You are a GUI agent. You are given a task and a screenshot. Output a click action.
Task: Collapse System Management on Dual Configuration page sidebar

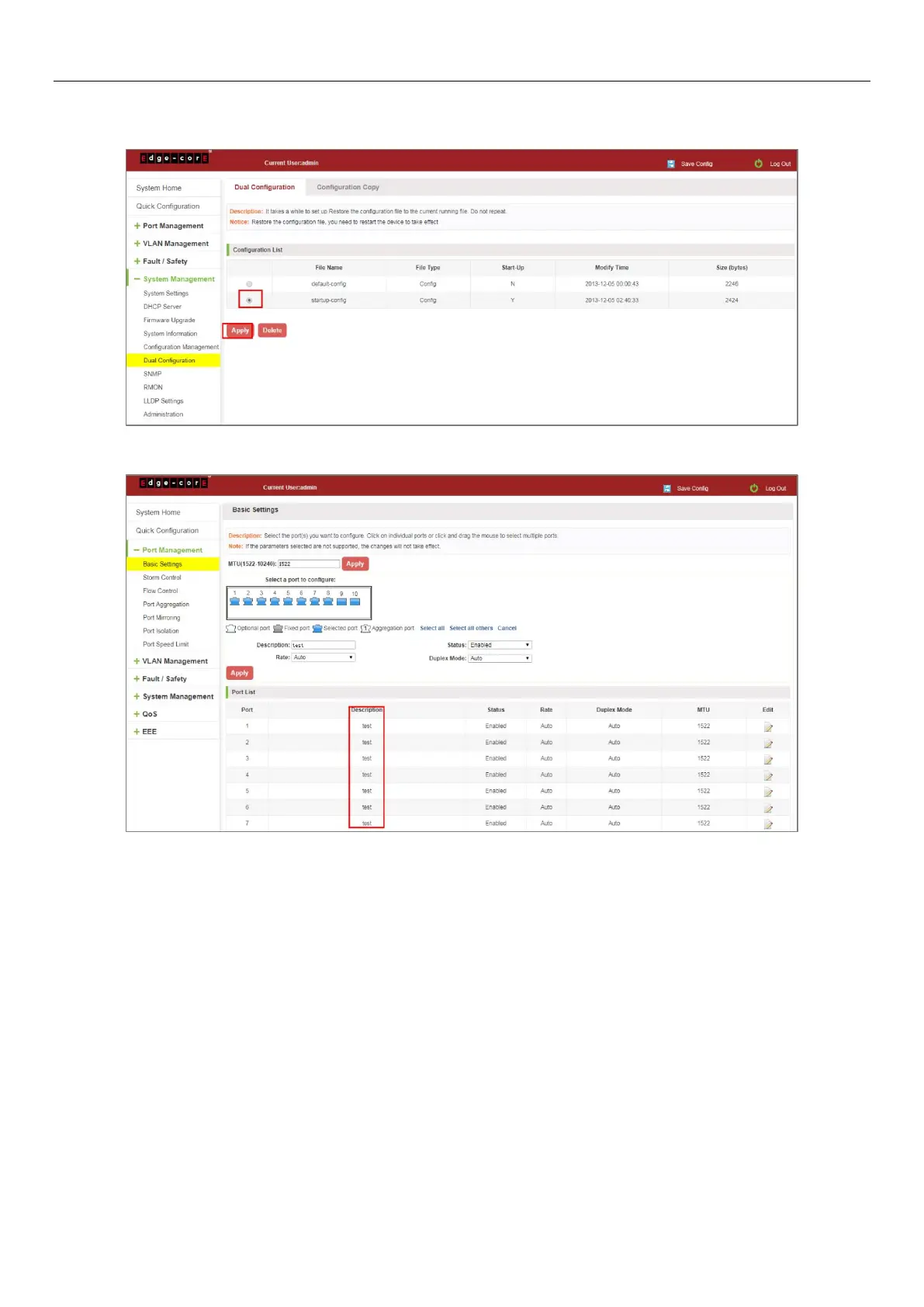(x=175, y=279)
